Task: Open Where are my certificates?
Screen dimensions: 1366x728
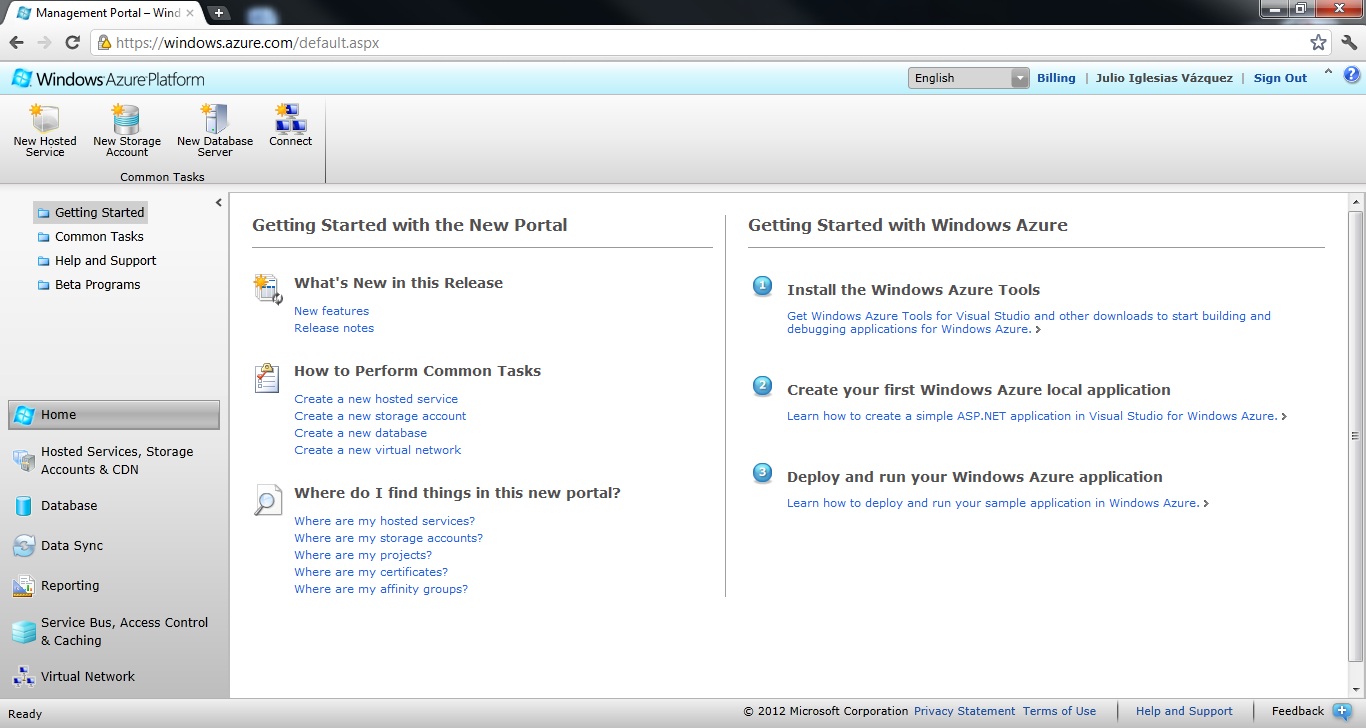Action: pos(371,572)
